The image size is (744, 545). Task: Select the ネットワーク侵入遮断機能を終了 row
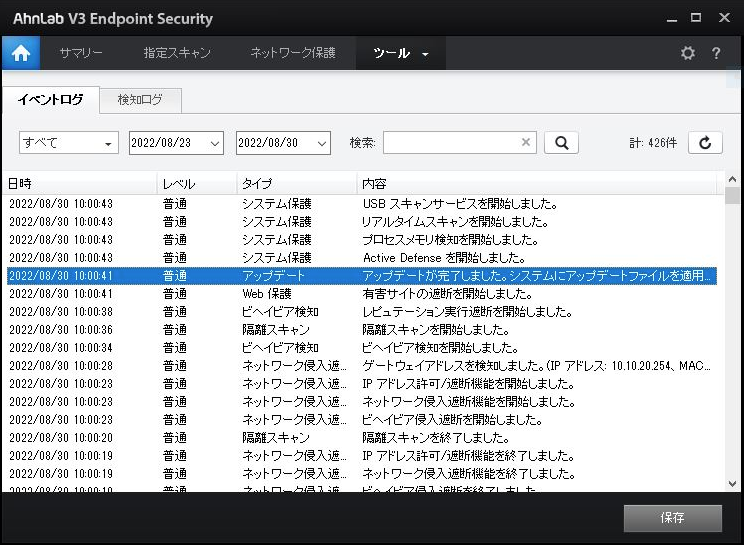[362, 474]
